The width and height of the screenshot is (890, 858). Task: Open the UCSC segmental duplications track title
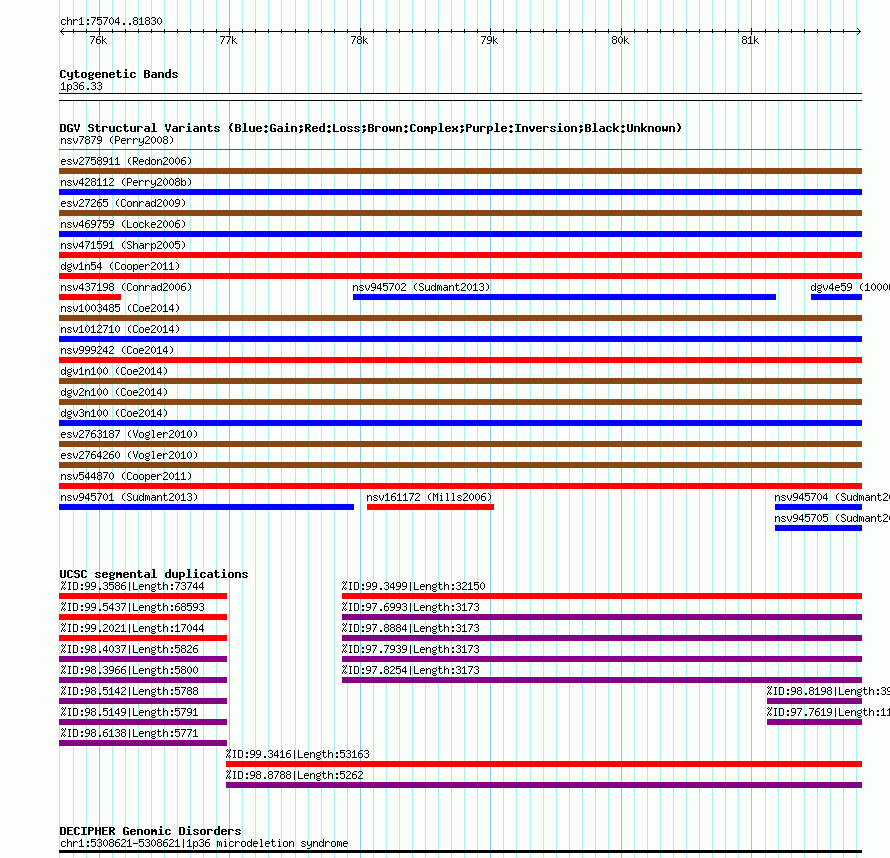(154, 574)
